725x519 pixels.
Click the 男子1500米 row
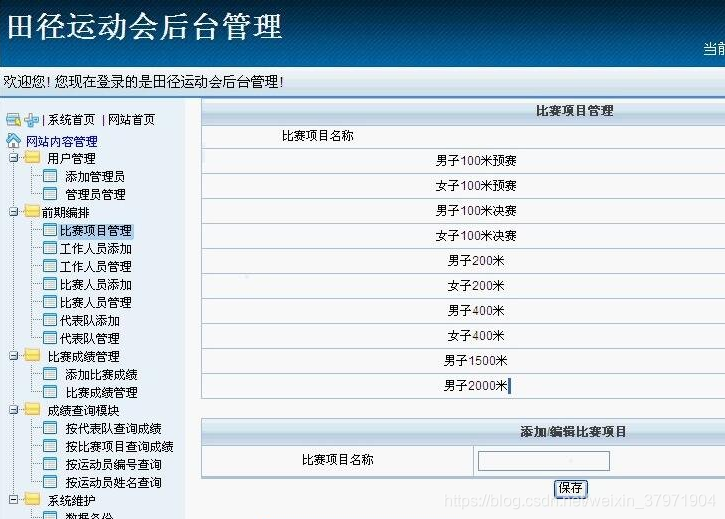(x=463, y=361)
